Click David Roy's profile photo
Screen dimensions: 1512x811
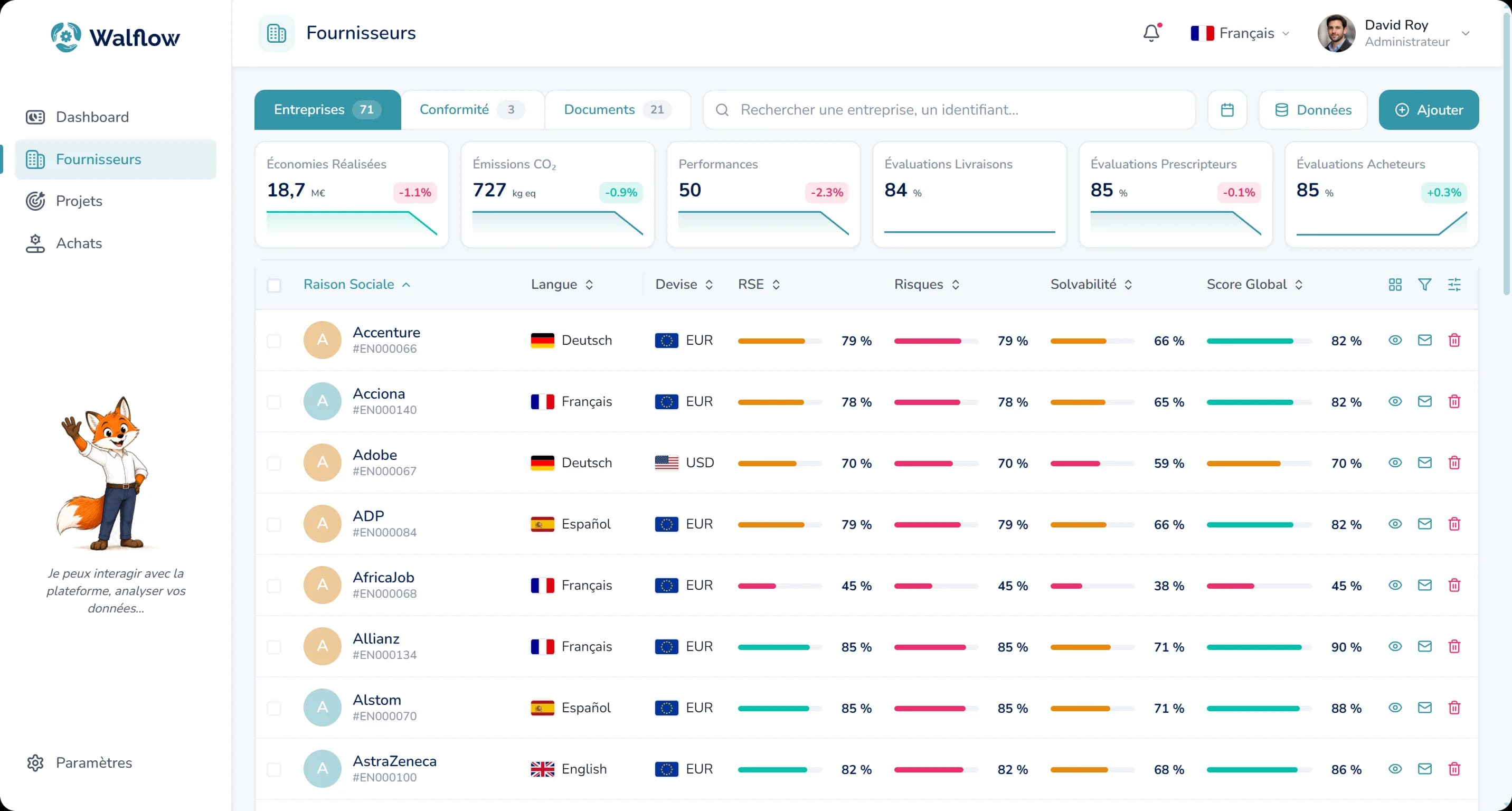point(1336,33)
